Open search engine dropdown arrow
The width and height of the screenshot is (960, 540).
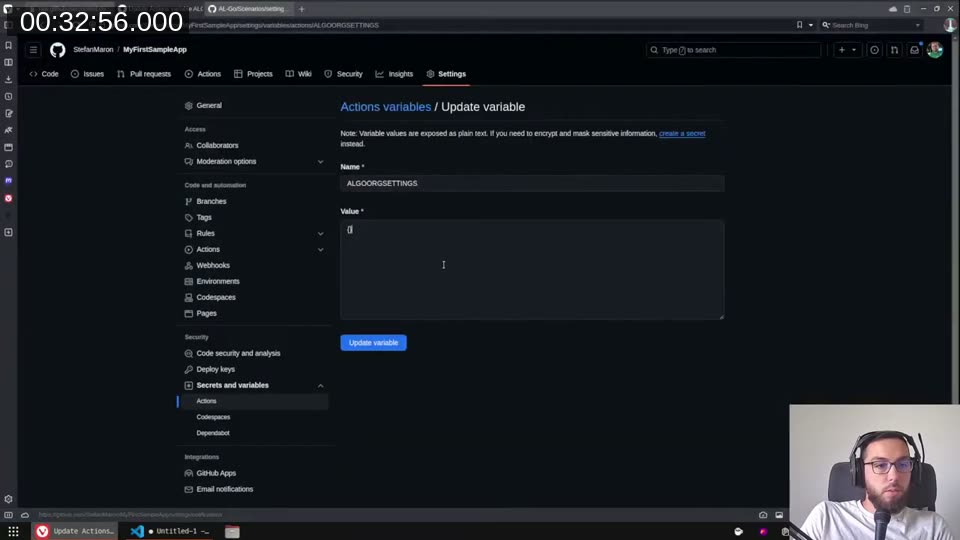917,25
